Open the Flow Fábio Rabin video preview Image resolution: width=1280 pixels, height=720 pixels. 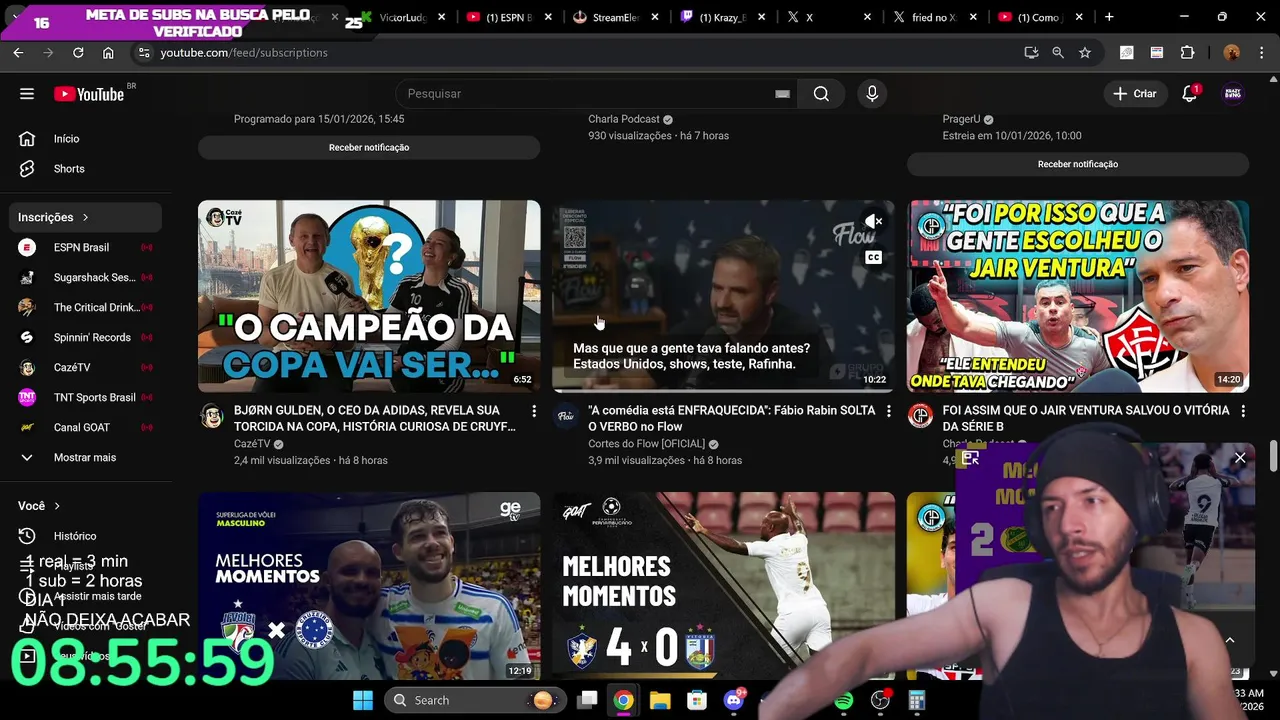[724, 296]
